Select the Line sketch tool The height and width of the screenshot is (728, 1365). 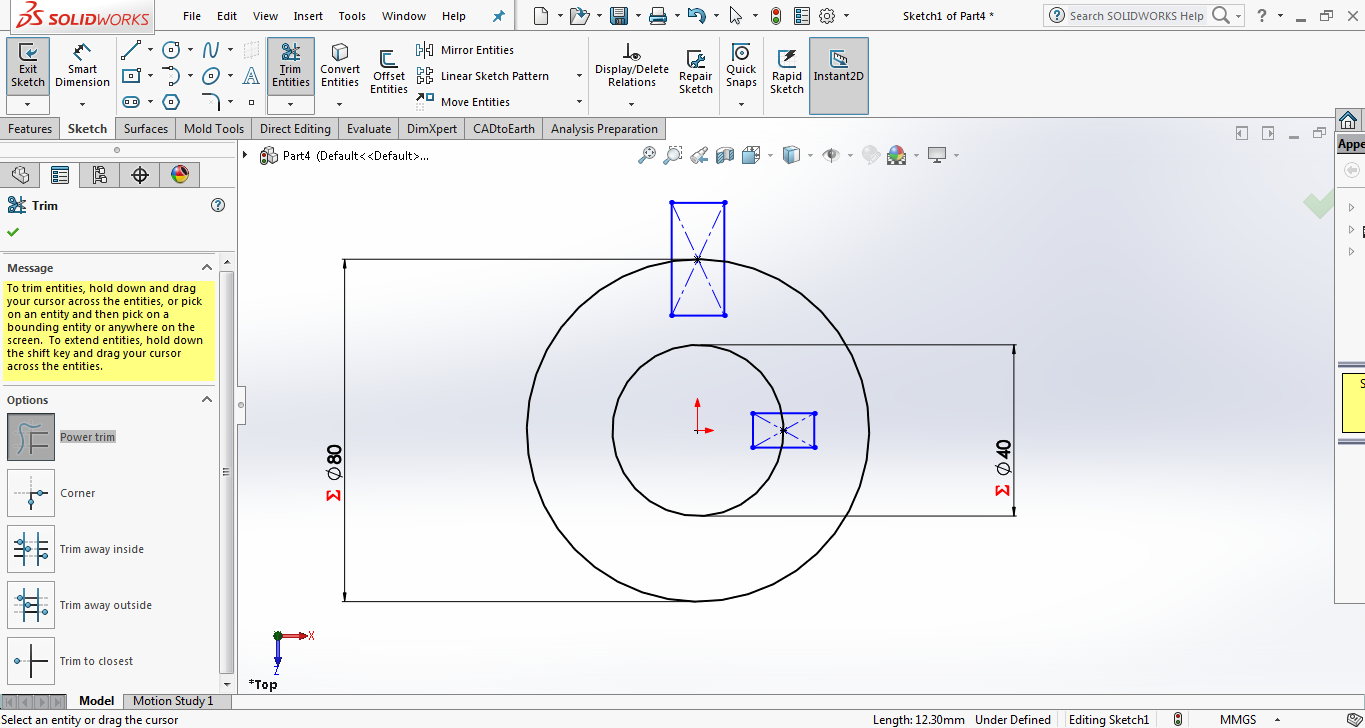[x=130, y=50]
